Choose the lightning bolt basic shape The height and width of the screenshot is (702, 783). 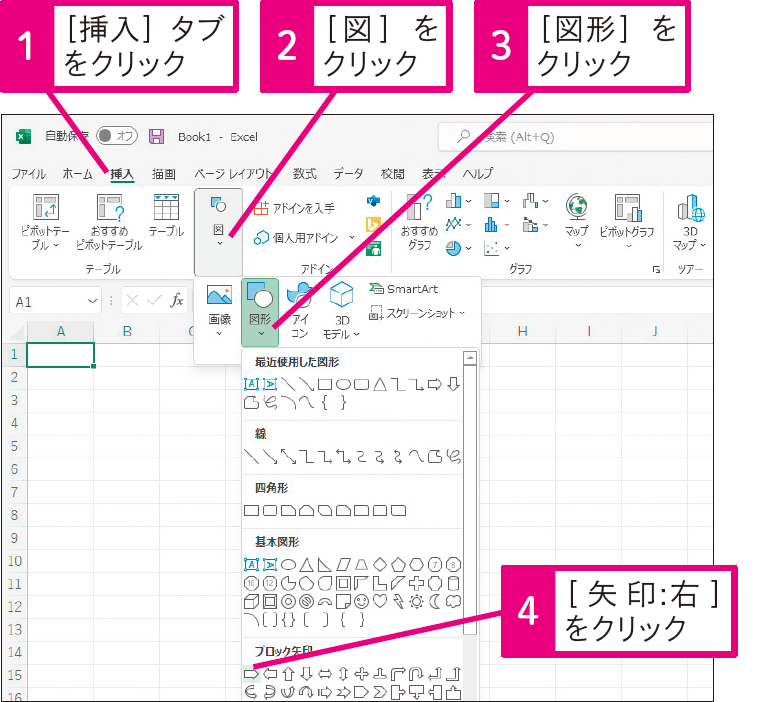pyautogui.click(x=398, y=602)
